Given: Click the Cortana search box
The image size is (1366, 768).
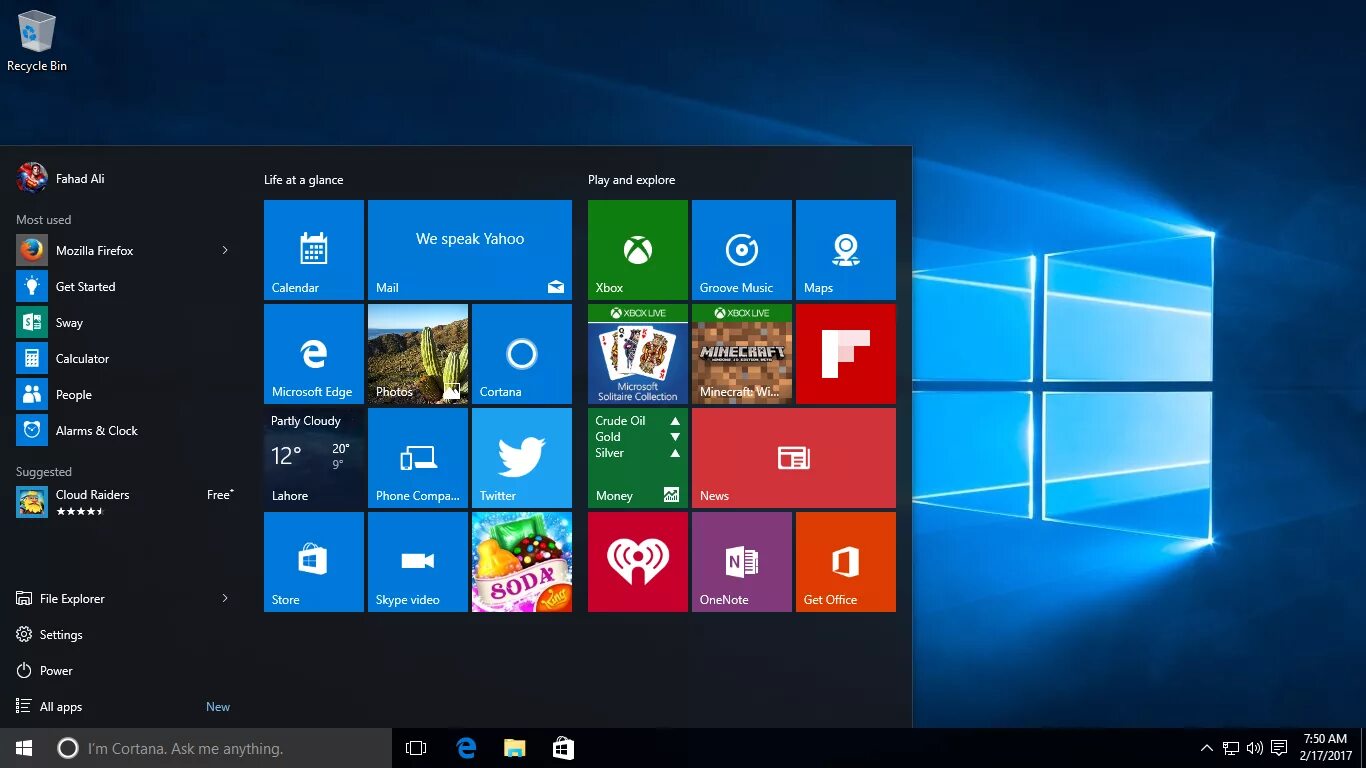Looking at the screenshot, I should [220, 748].
